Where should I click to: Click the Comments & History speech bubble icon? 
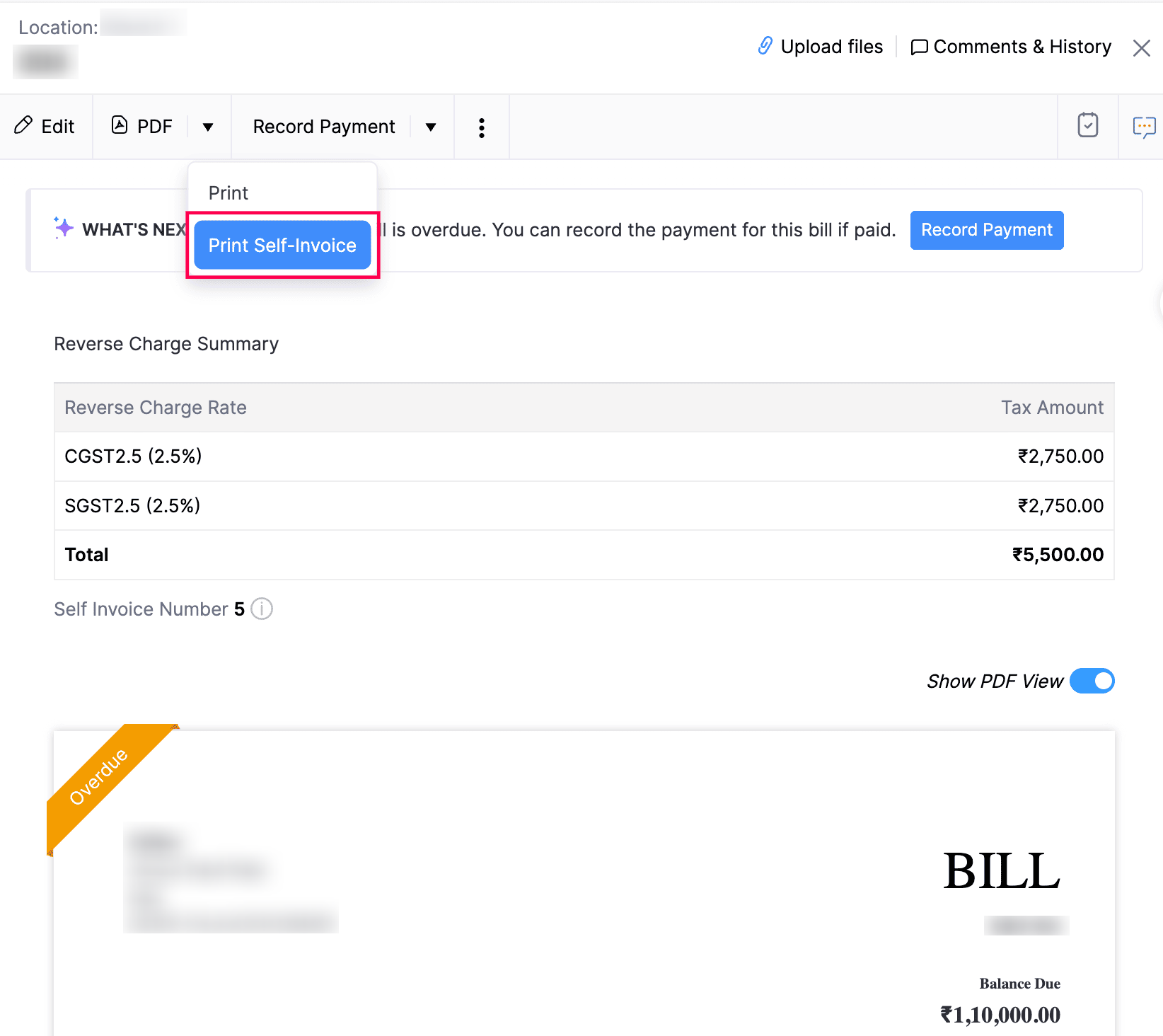point(918,47)
